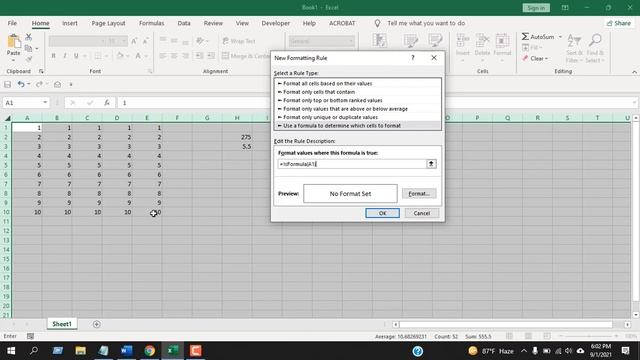Expand the Undo history dropdown arrow
This screenshot has width=640, height=360.
(29, 84)
